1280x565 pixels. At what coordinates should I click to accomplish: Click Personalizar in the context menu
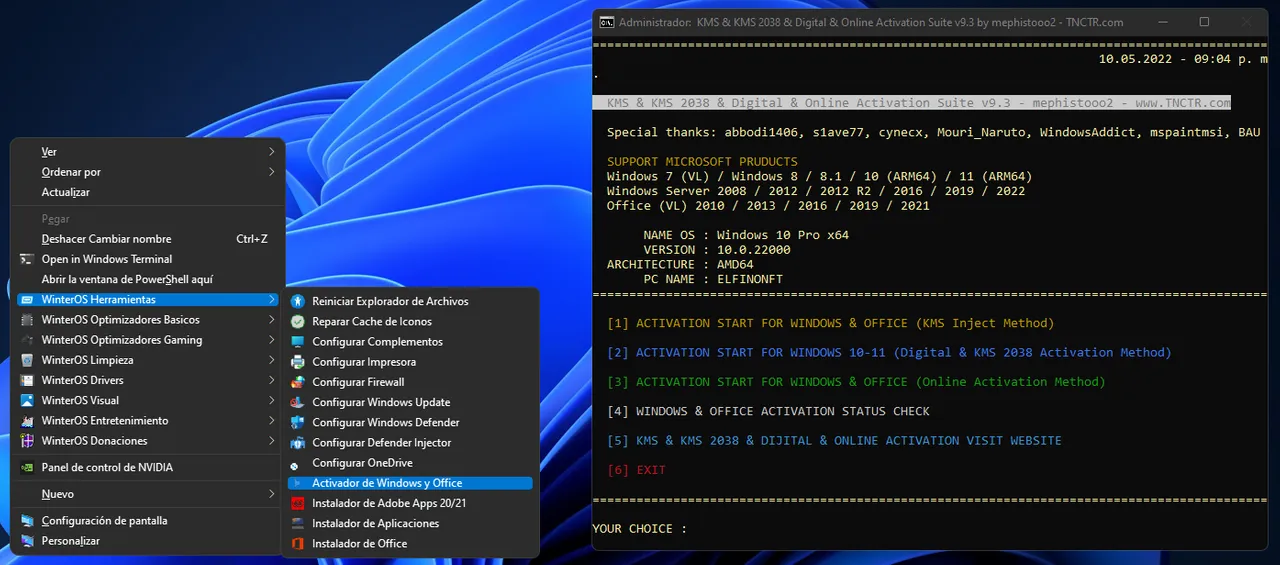click(70, 541)
